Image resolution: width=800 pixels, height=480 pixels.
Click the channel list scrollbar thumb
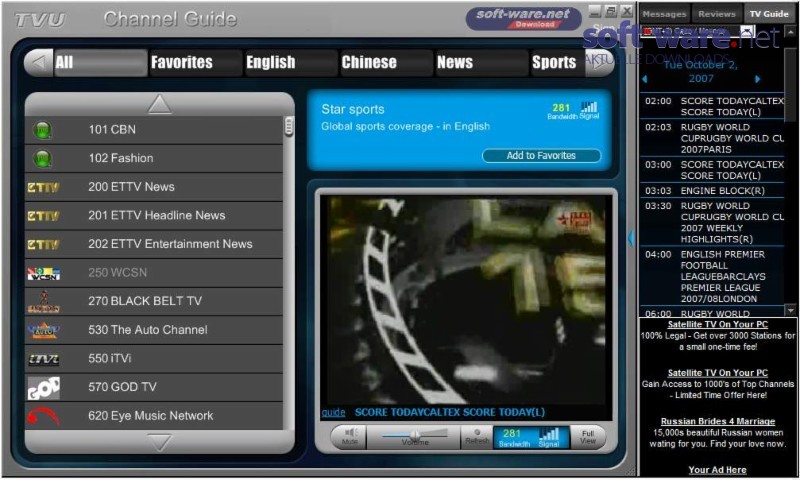289,126
